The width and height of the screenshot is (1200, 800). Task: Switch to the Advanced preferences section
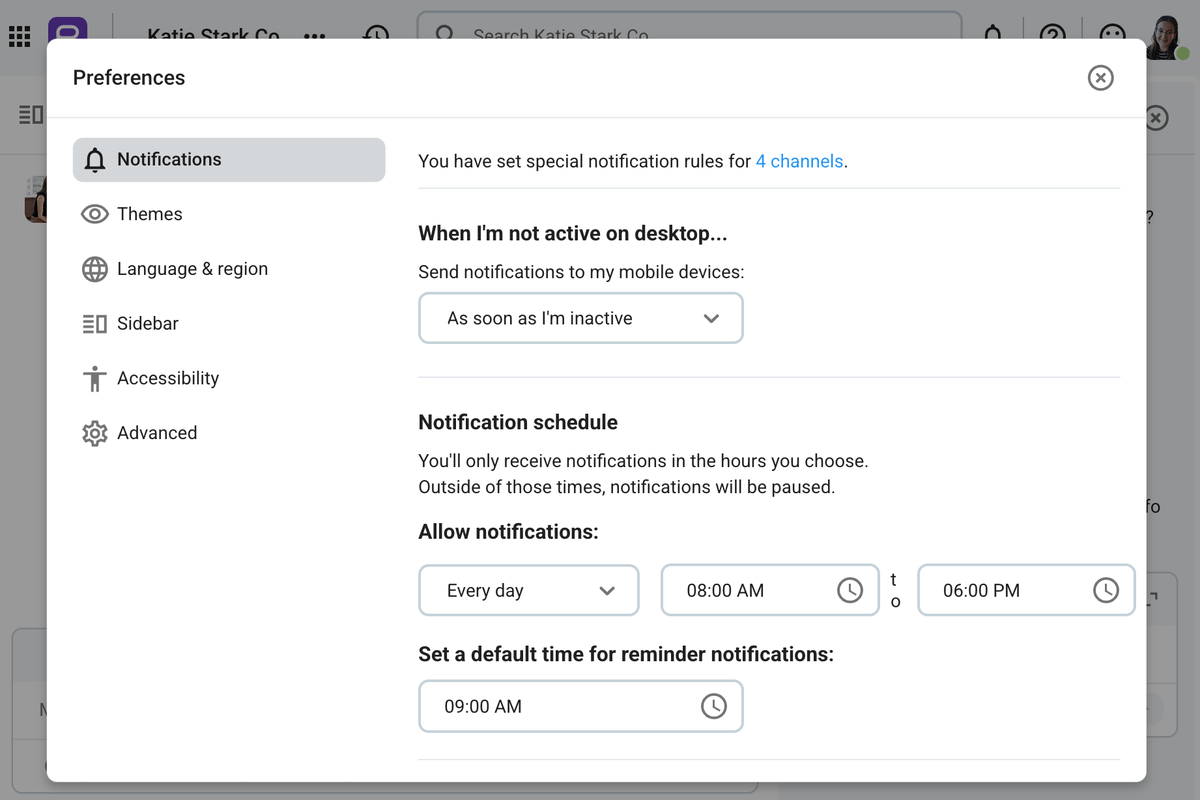point(157,432)
